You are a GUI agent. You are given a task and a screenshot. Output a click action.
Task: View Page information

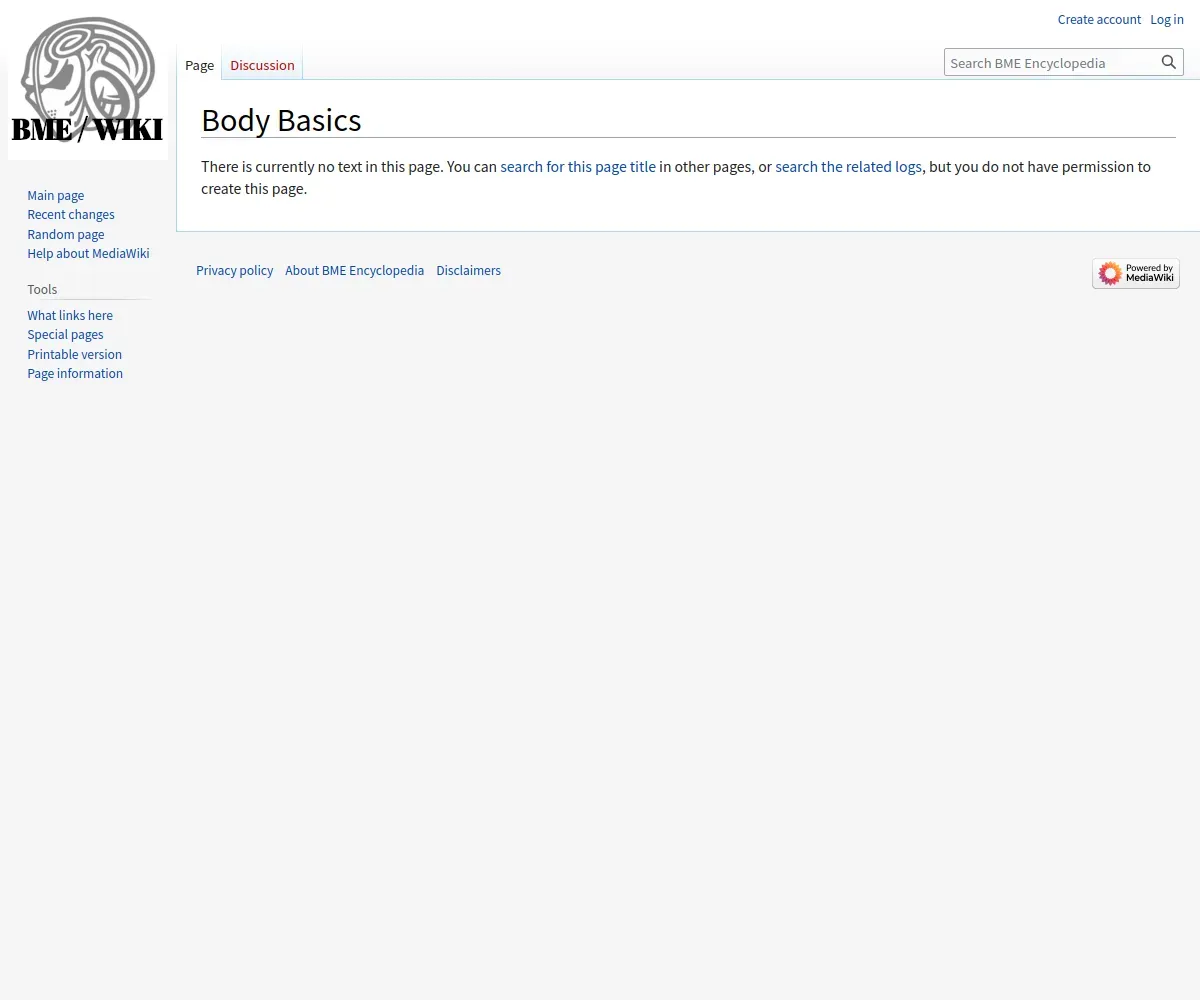pyautogui.click(x=75, y=373)
